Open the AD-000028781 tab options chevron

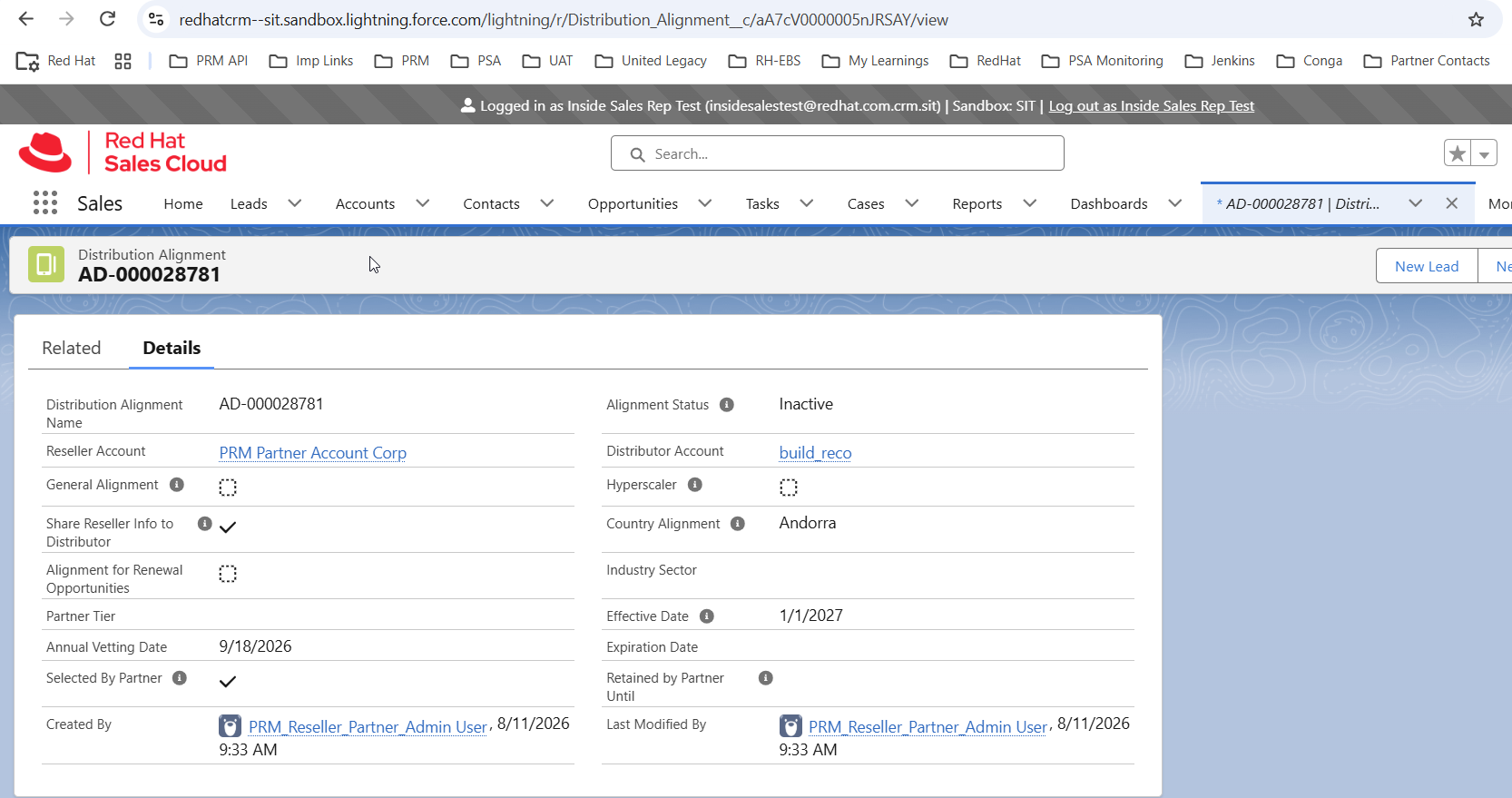(1416, 203)
